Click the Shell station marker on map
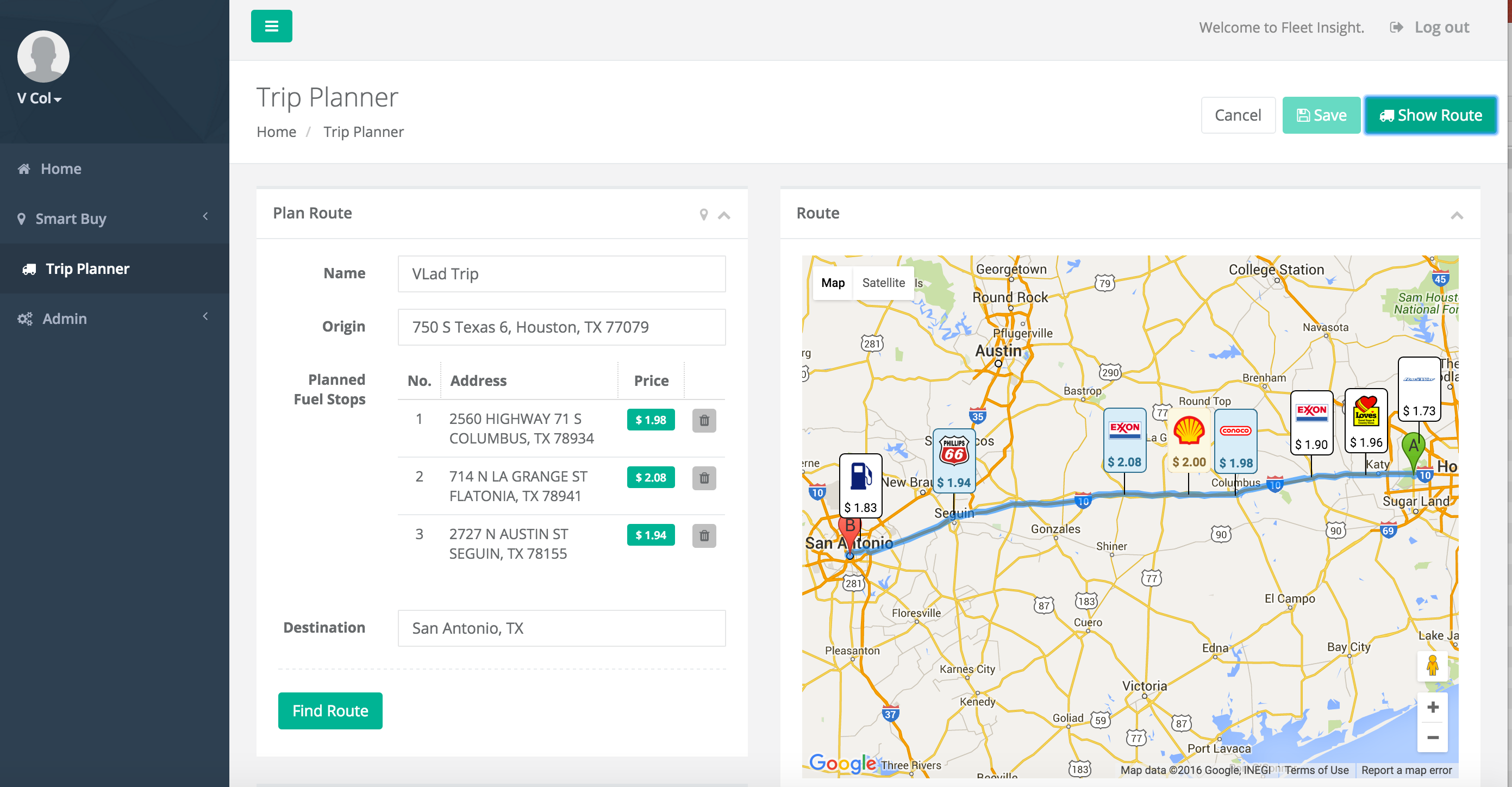 [1189, 441]
